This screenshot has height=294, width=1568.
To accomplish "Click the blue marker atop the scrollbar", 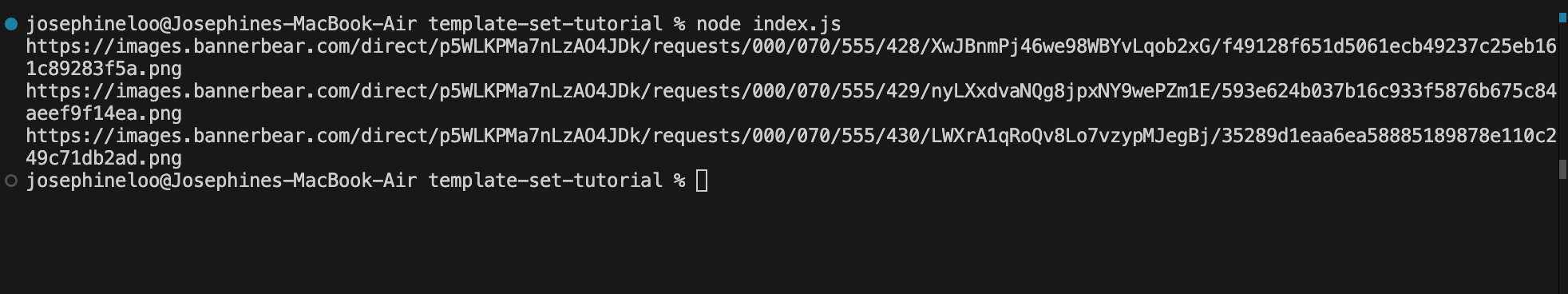I will click(1563, 17).
